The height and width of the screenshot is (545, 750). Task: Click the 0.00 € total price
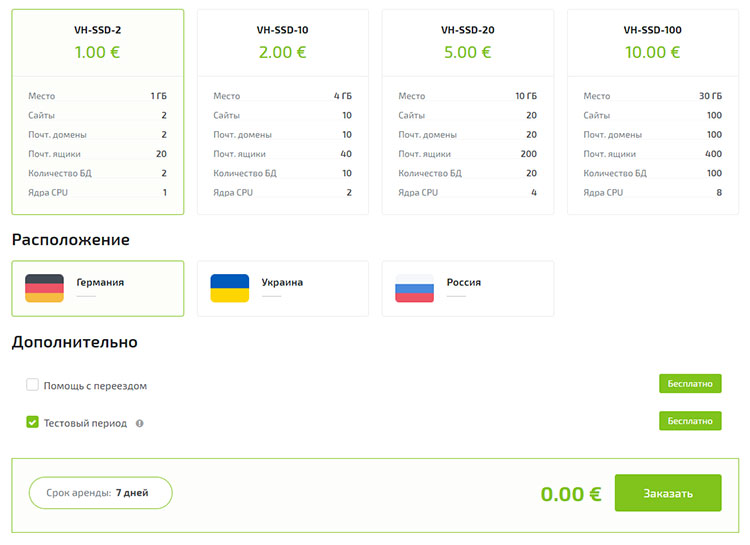point(570,494)
